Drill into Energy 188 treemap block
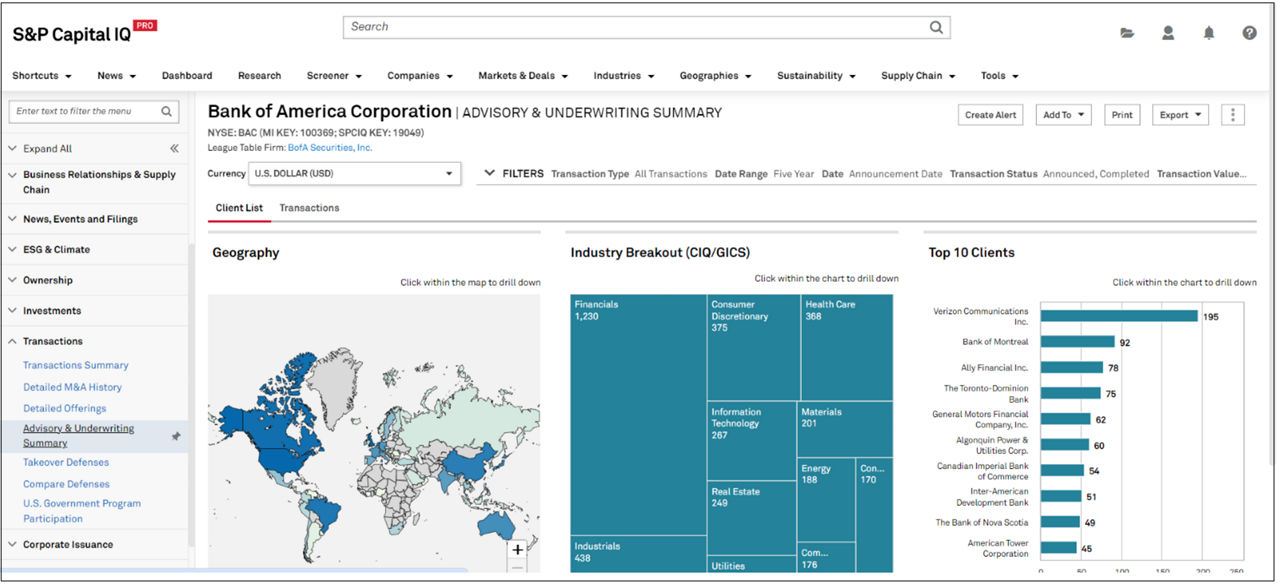Viewport: 1280px width, 587px height. 827,500
